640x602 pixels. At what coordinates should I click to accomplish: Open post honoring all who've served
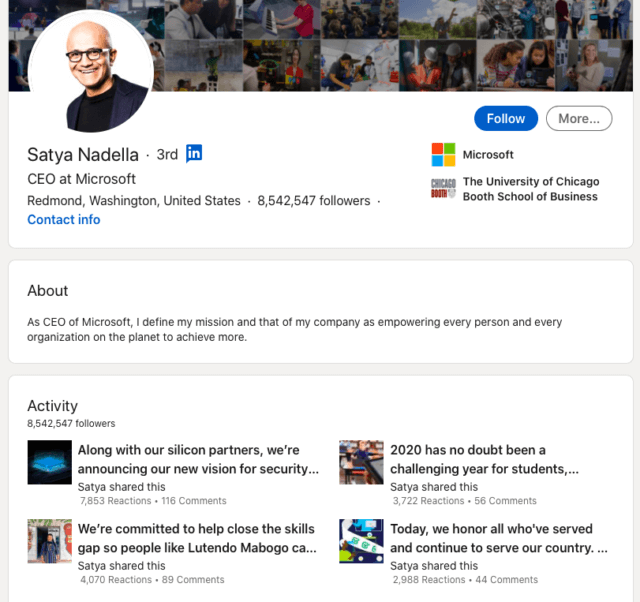(499, 538)
